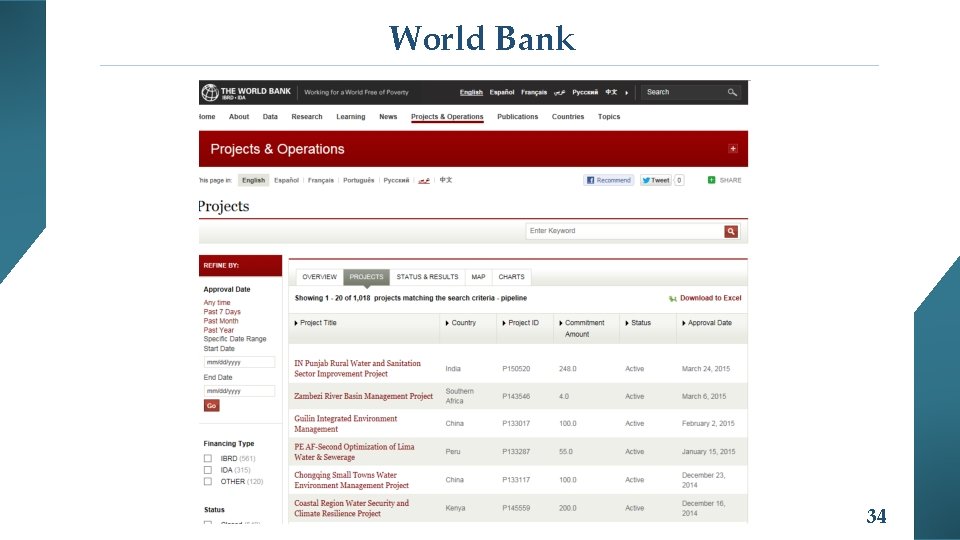Click the End Date input field
The image size is (960, 540).
[x=239, y=391]
